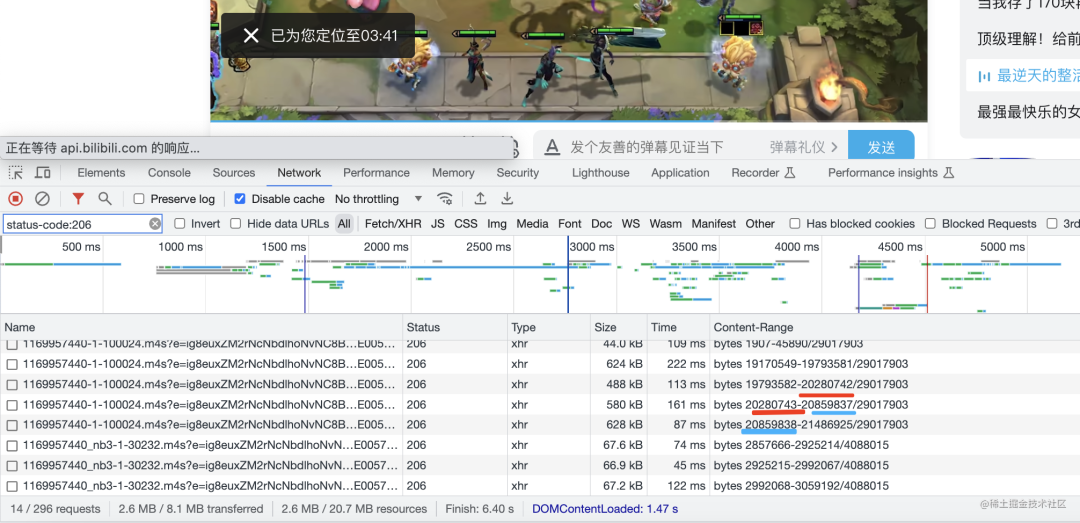This screenshot has width=1080, height=523.
Task: Open network search magnifier
Action: pyautogui.click(x=105, y=198)
